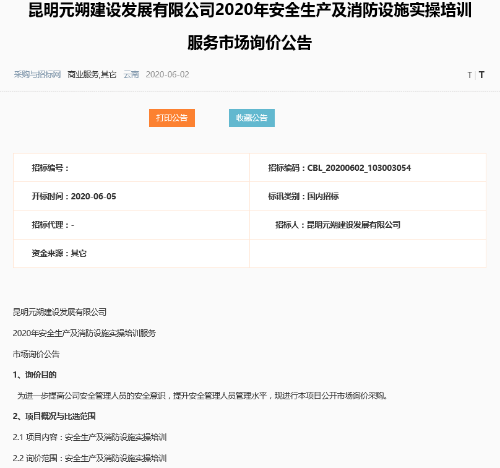The width and height of the screenshot is (500, 468).
Task: Select the code CBL_20200602_103003054
Action: tap(359, 168)
